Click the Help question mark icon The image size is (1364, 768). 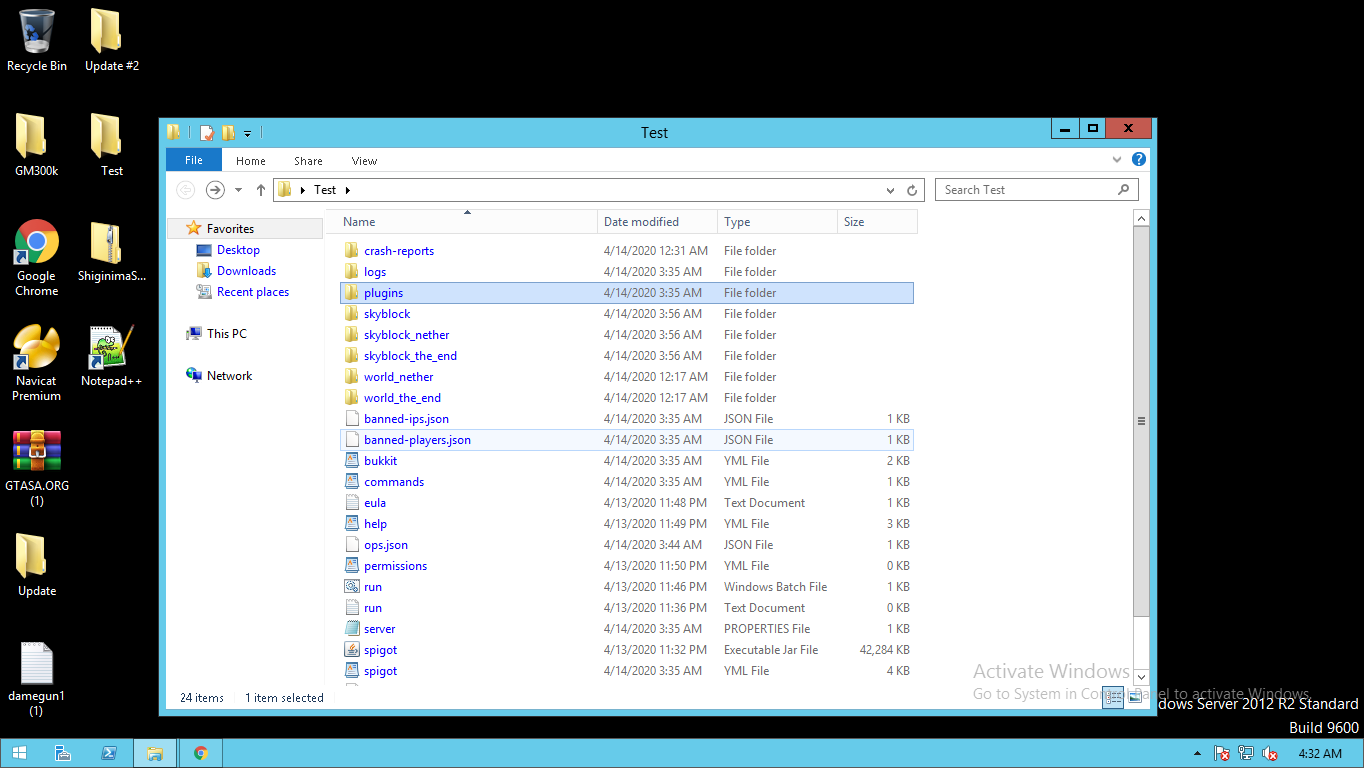point(1138,160)
